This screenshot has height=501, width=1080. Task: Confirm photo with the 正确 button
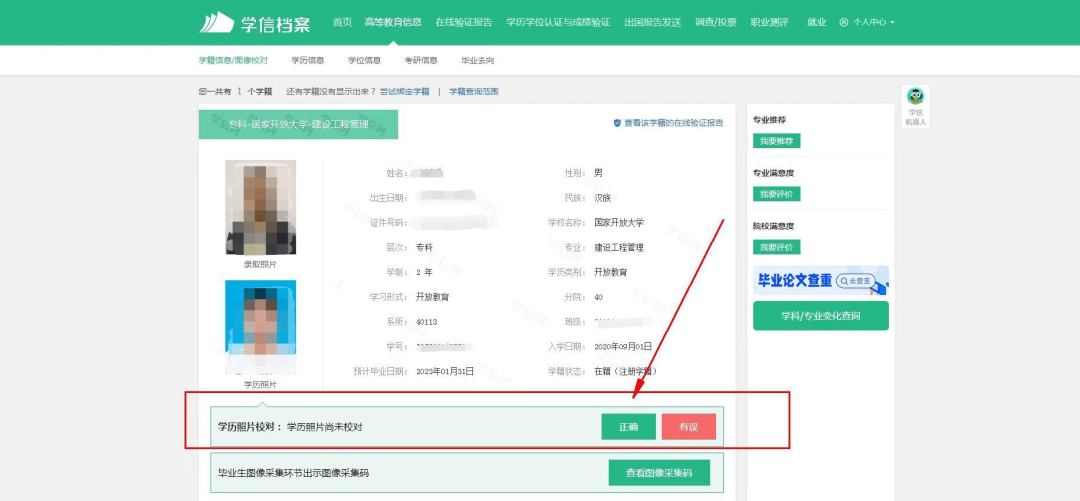coord(628,427)
